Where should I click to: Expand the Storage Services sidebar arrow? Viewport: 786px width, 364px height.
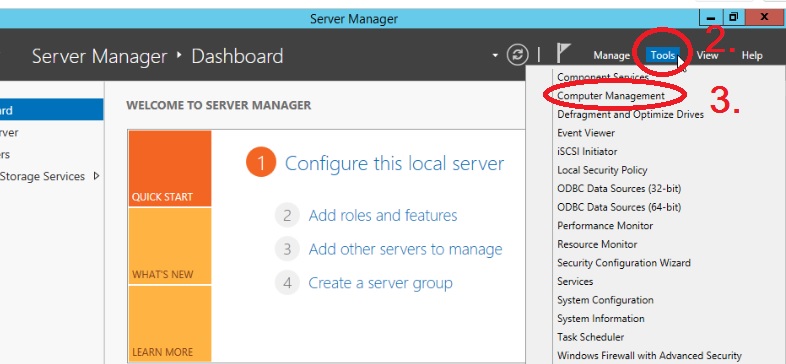pyautogui.click(x=97, y=176)
